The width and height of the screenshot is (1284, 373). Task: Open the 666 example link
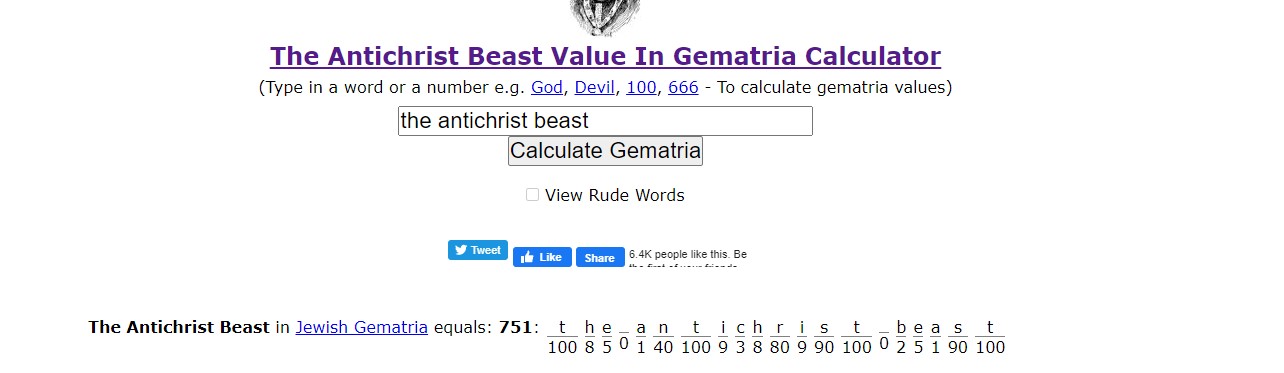683,87
